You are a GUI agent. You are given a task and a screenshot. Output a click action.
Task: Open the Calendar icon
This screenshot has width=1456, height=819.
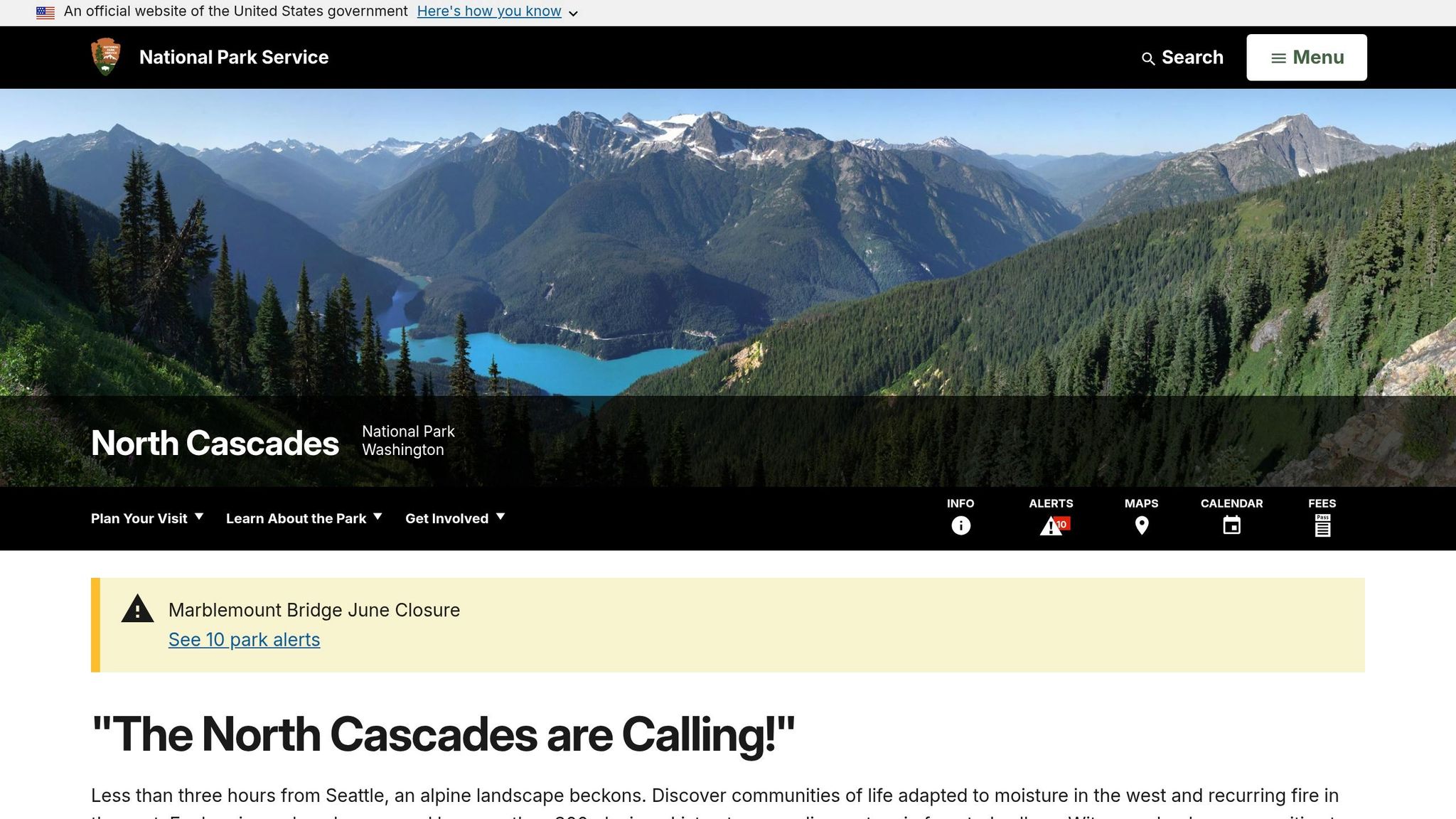click(1232, 525)
